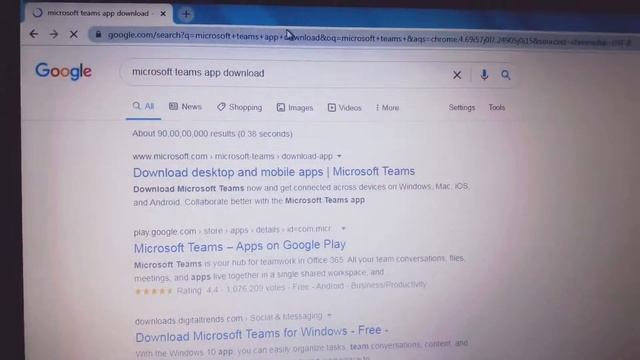Open the Settings menu

click(462, 107)
